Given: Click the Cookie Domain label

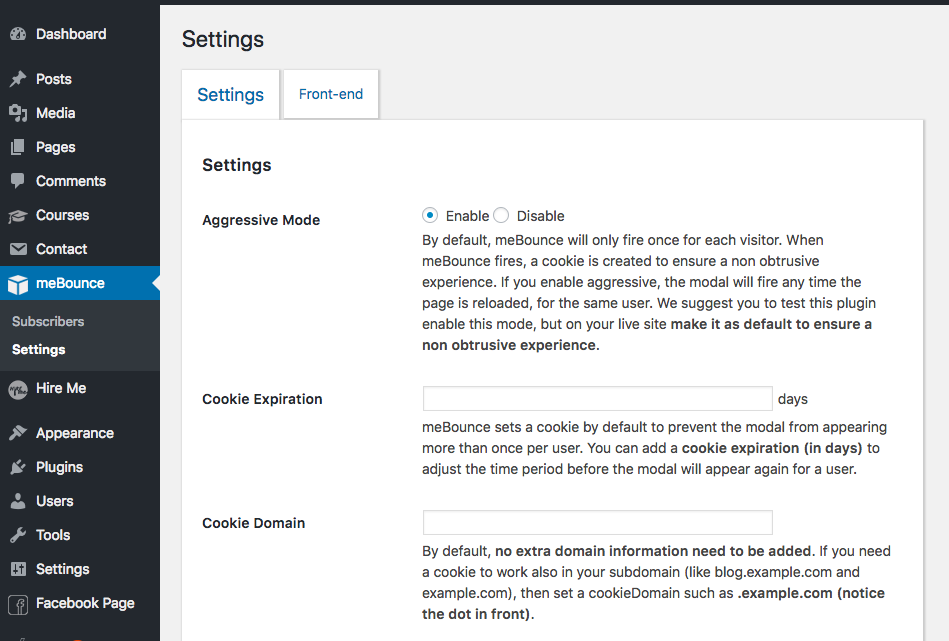Looking at the screenshot, I should (x=254, y=523).
